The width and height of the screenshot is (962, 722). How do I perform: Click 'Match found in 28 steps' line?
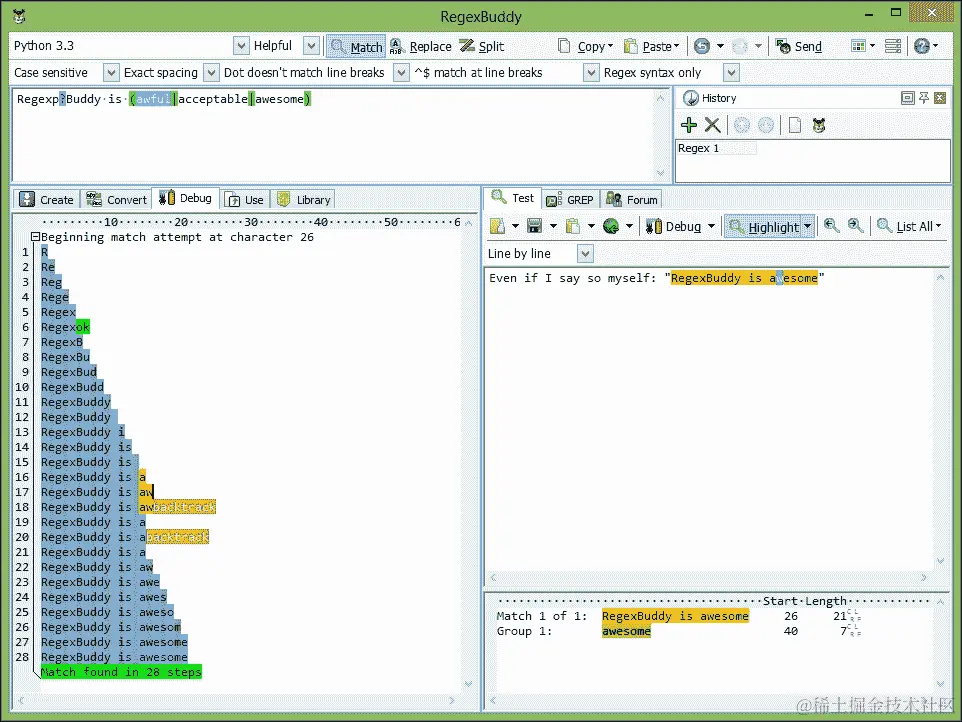pyautogui.click(x=121, y=672)
